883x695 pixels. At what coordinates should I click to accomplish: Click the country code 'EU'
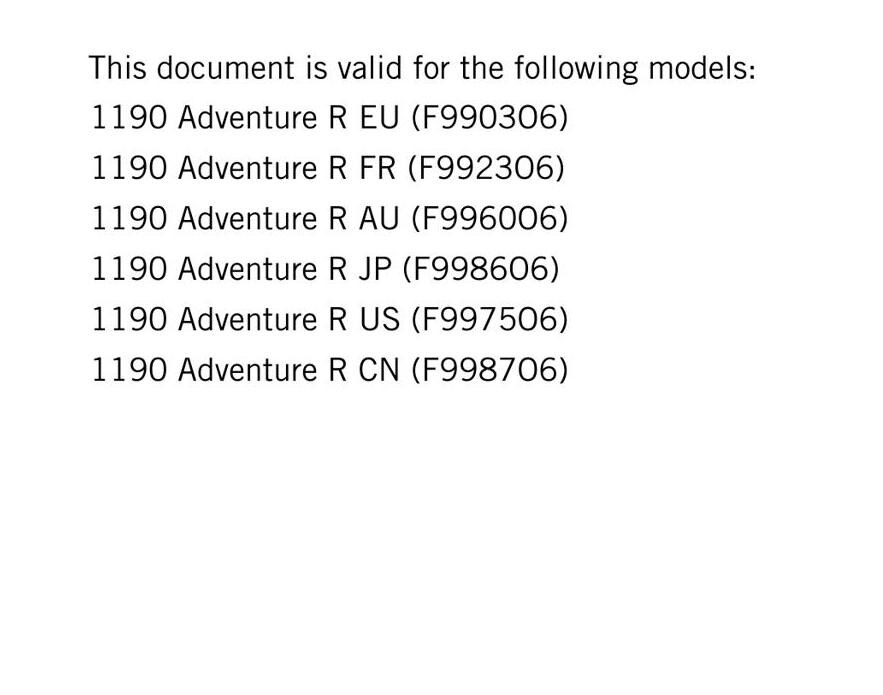(379, 118)
